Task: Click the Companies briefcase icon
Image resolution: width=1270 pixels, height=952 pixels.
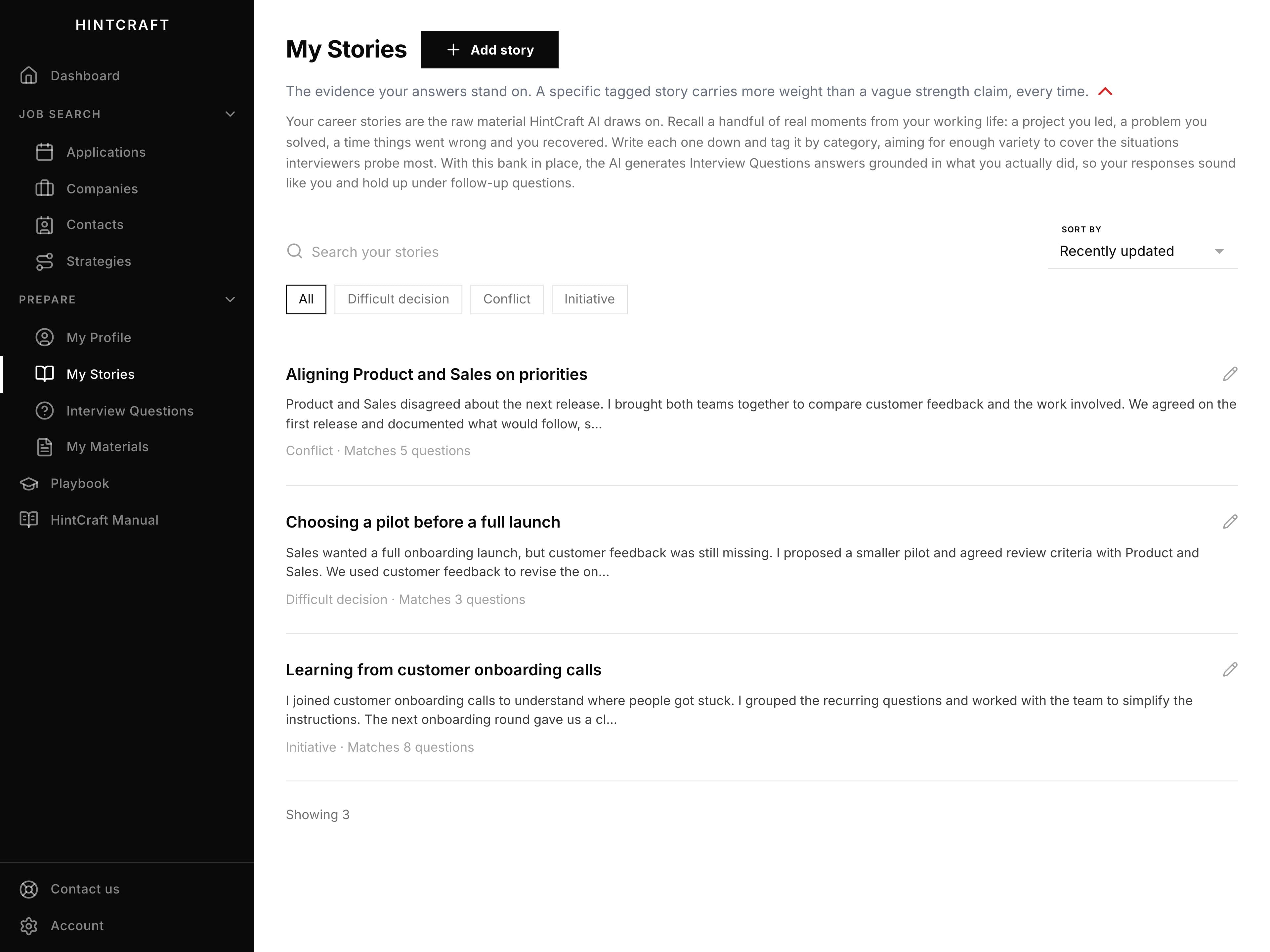Action: tap(44, 189)
